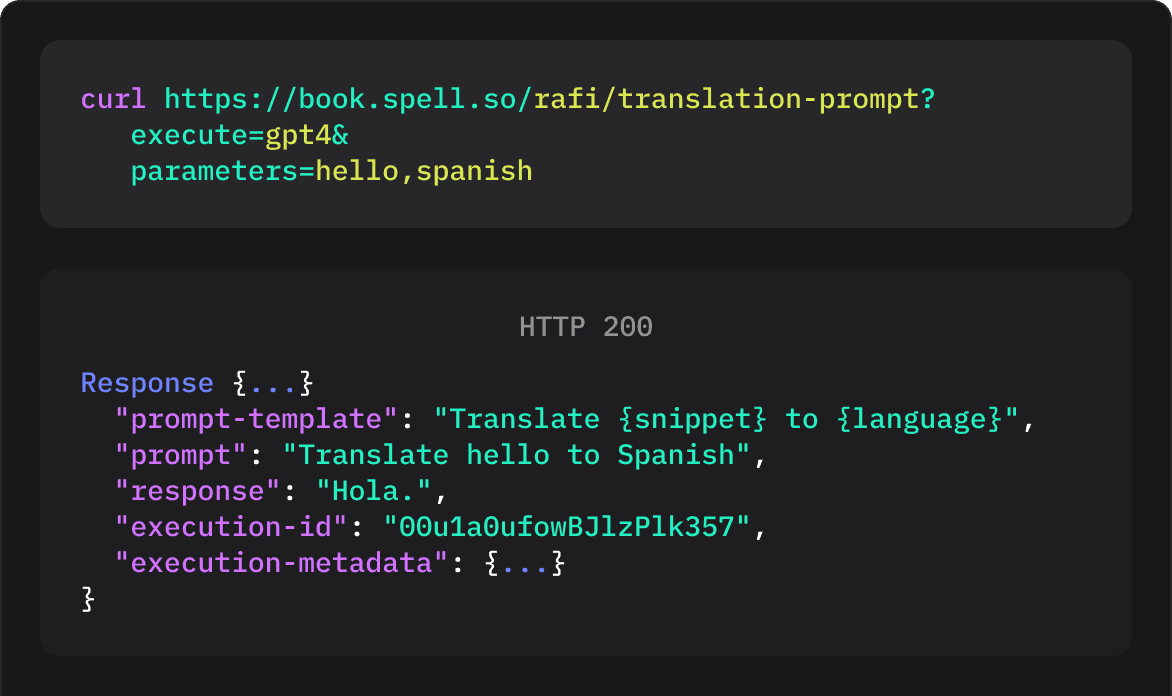Click the "Translate {snippet} to {language}" value

734,419
